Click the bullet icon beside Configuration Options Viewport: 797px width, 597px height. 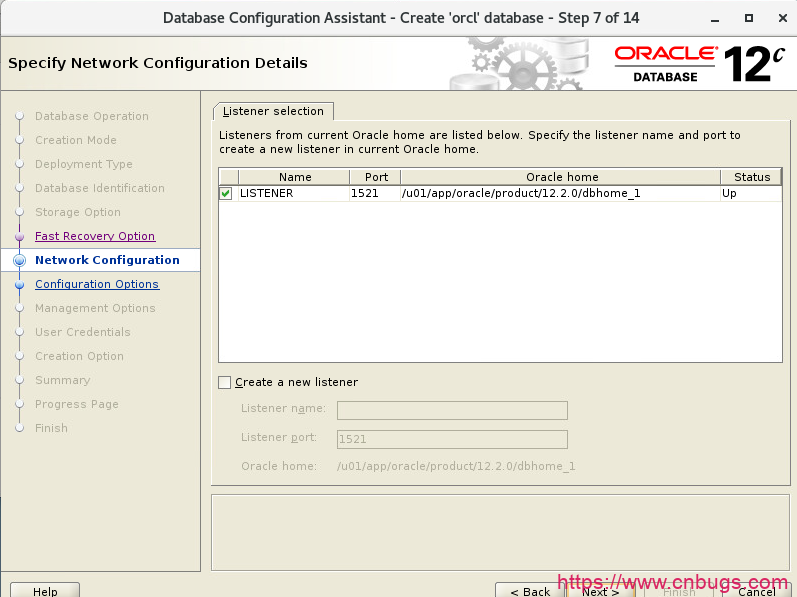19,284
